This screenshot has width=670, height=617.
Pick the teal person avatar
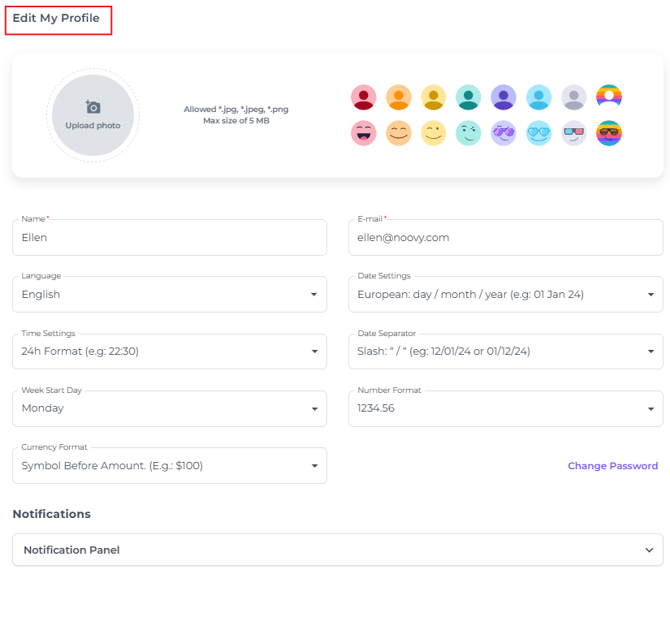[468, 97]
